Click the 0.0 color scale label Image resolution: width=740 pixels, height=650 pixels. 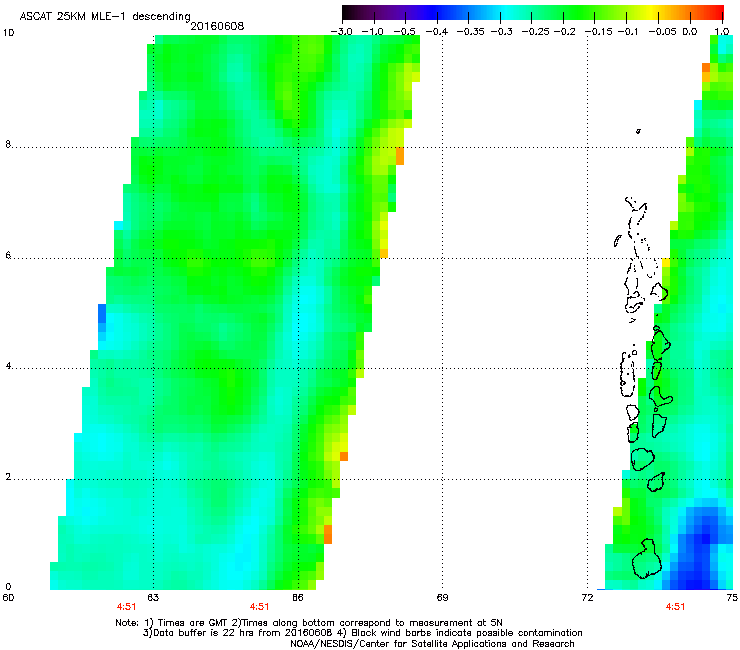(x=690, y=32)
